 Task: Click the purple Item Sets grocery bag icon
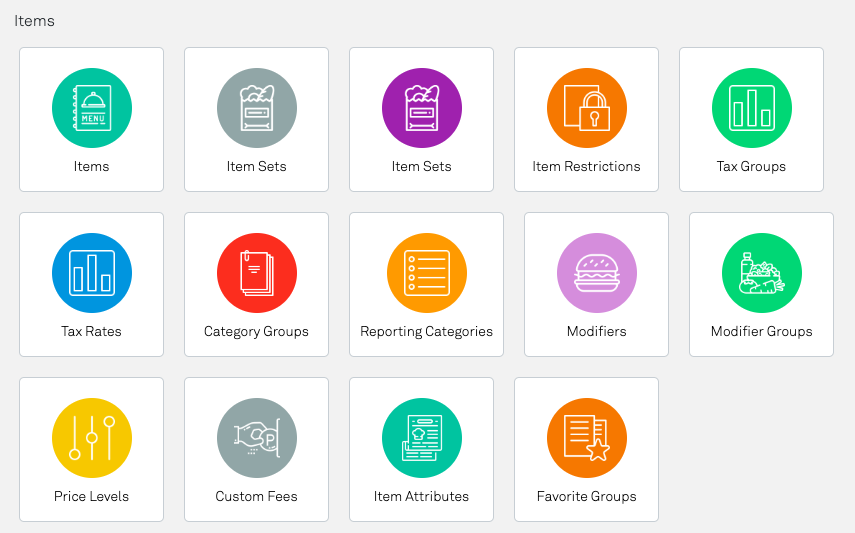click(x=422, y=108)
